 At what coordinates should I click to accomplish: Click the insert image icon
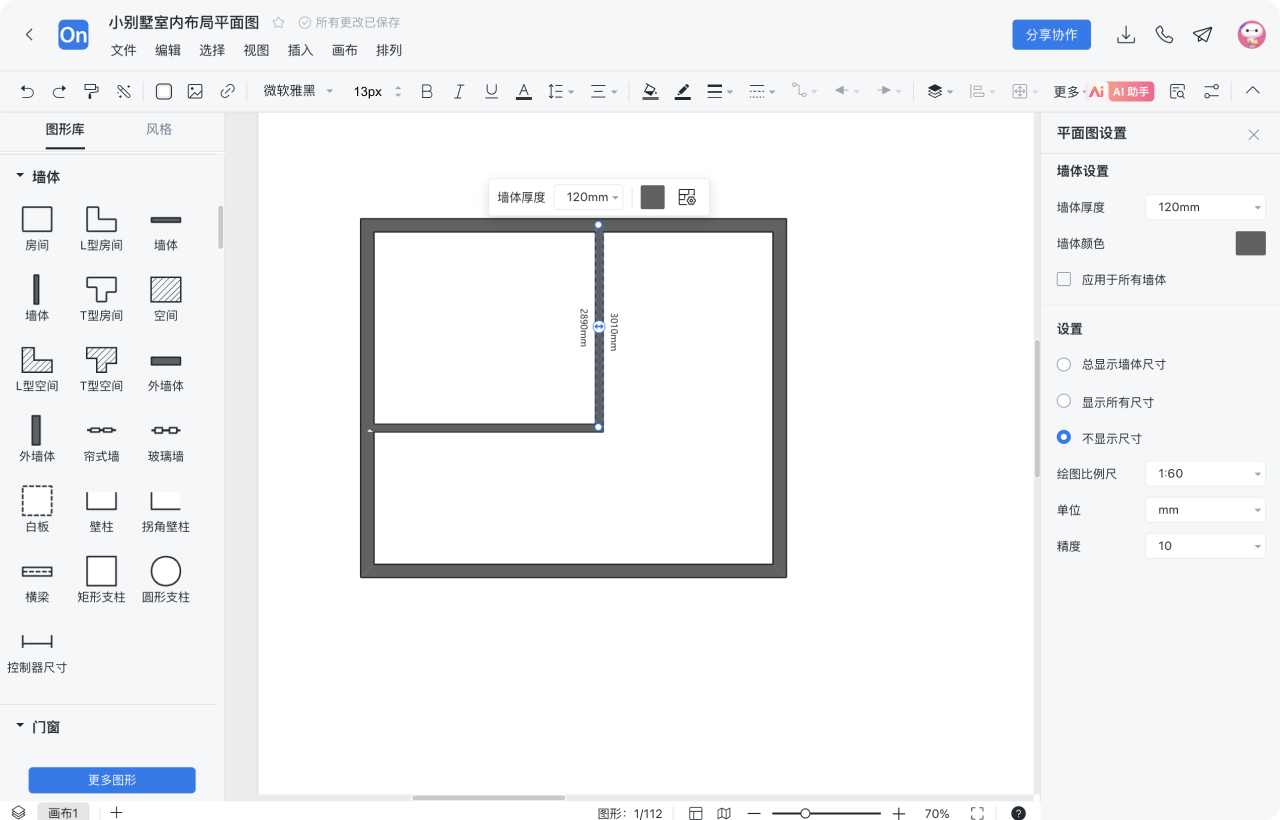pos(195,91)
